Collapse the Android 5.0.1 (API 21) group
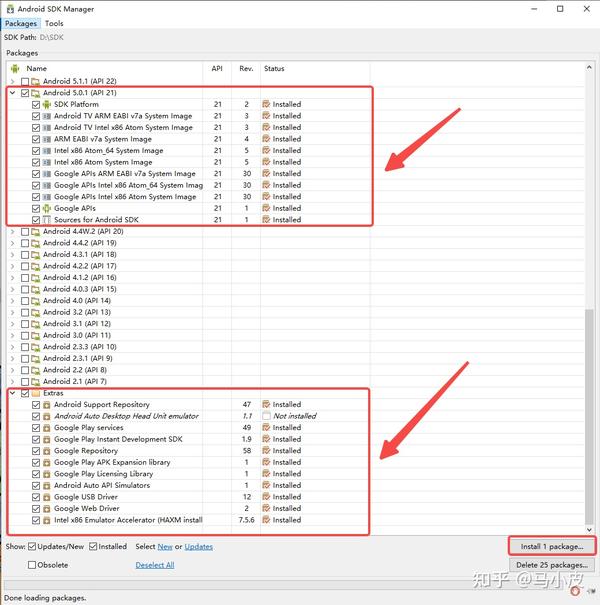 [x=12, y=93]
